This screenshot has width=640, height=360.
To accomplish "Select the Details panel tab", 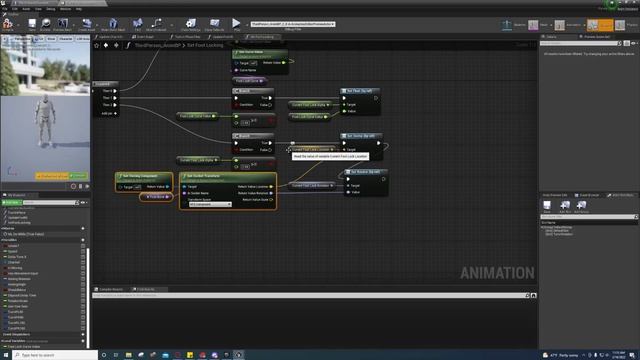I will (x=551, y=37).
